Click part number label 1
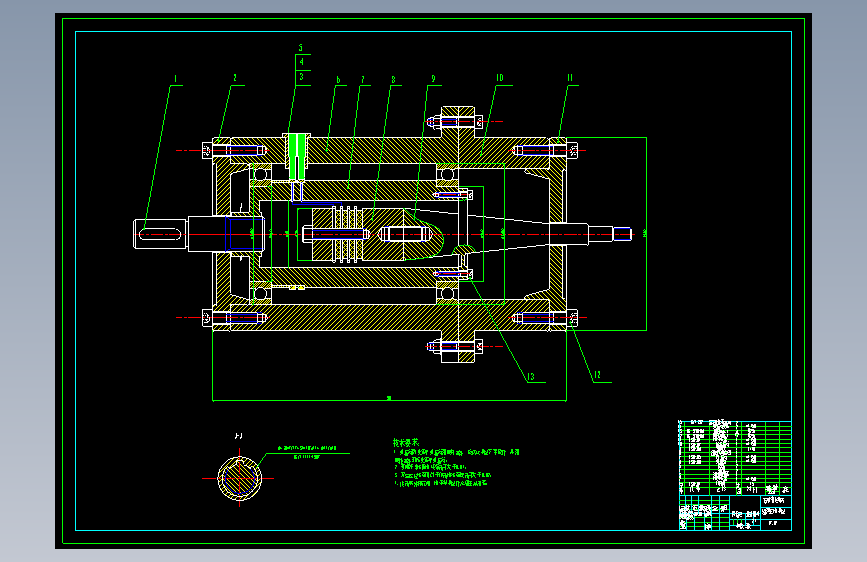 (x=175, y=79)
